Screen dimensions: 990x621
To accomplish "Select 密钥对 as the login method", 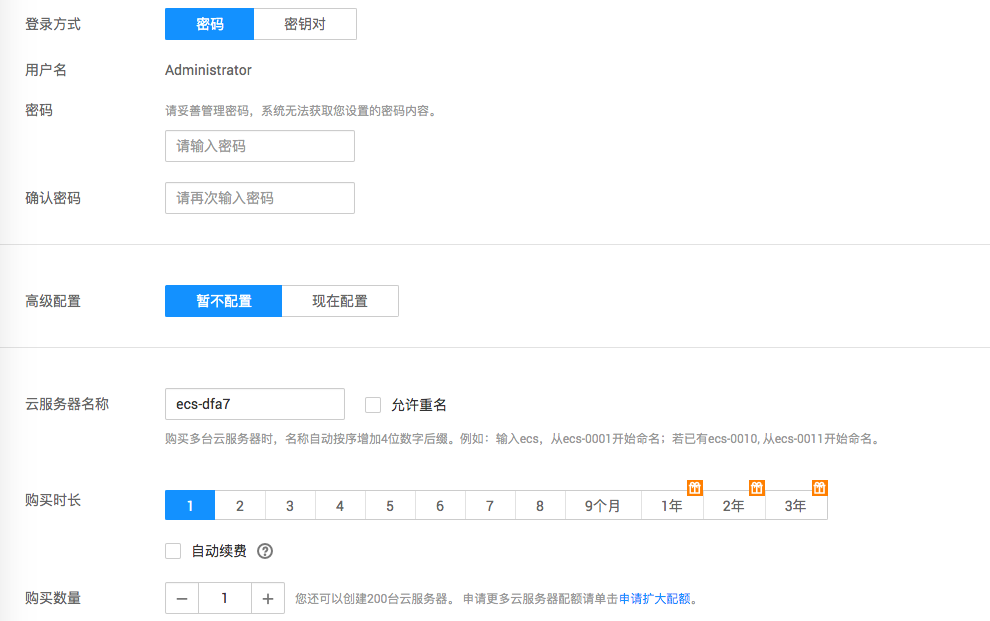I will point(306,23).
